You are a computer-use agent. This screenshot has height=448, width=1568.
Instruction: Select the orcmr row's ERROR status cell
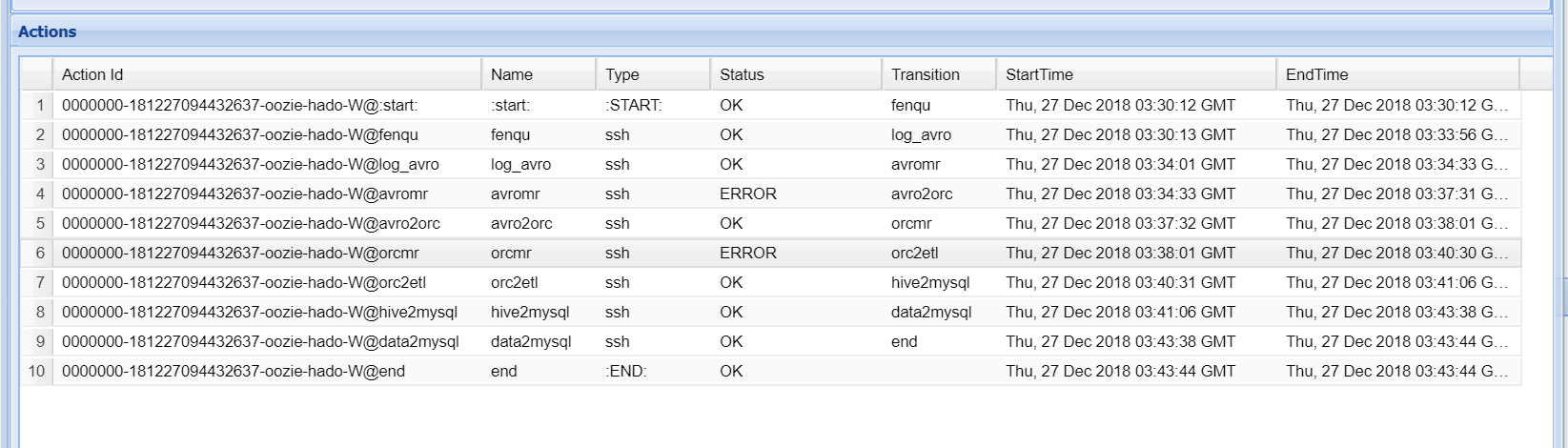[x=748, y=253]
